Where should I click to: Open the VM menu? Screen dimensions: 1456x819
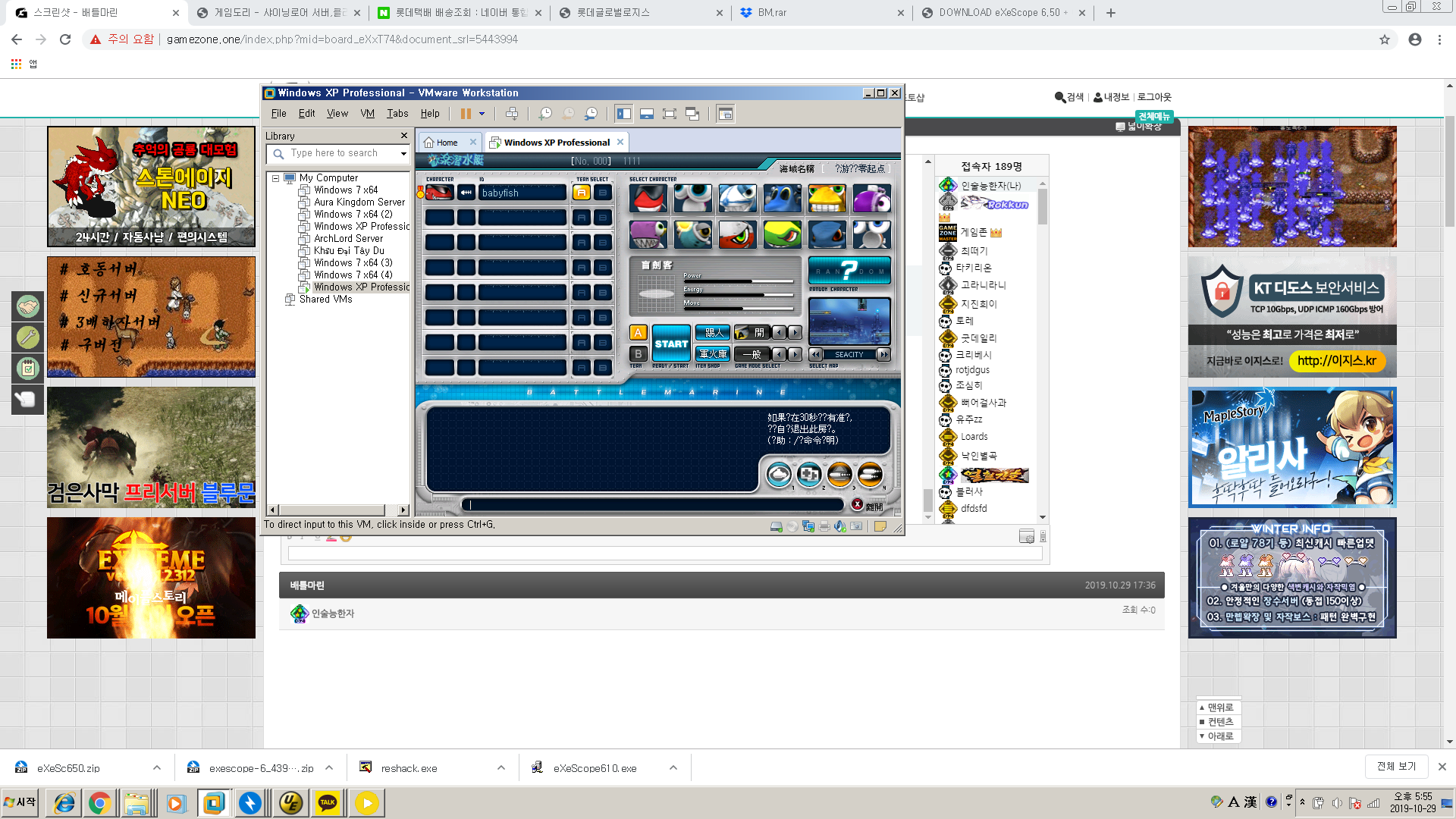(367, 114)
